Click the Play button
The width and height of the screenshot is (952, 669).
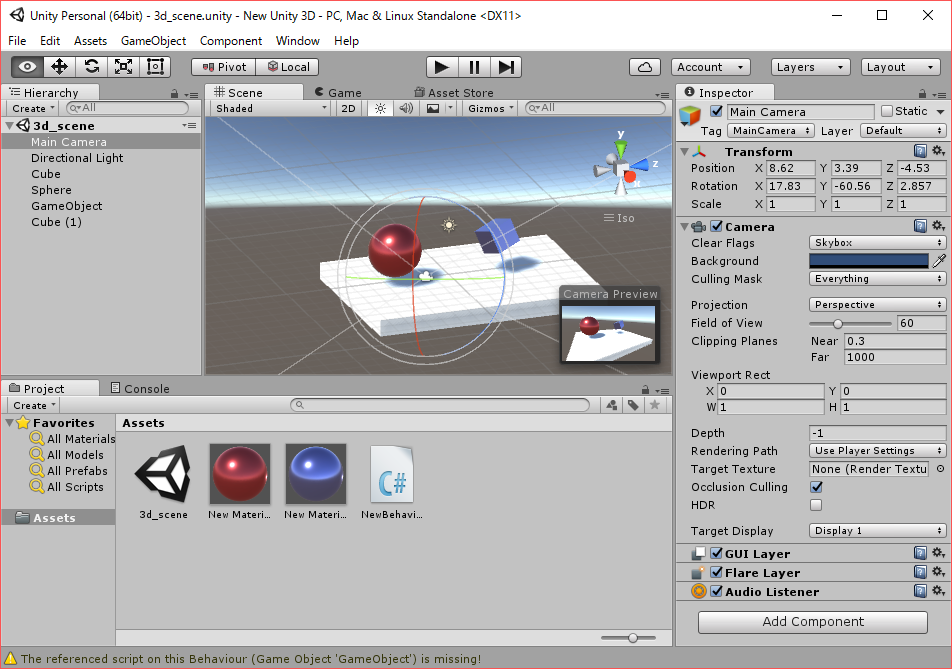click(441, 67)
